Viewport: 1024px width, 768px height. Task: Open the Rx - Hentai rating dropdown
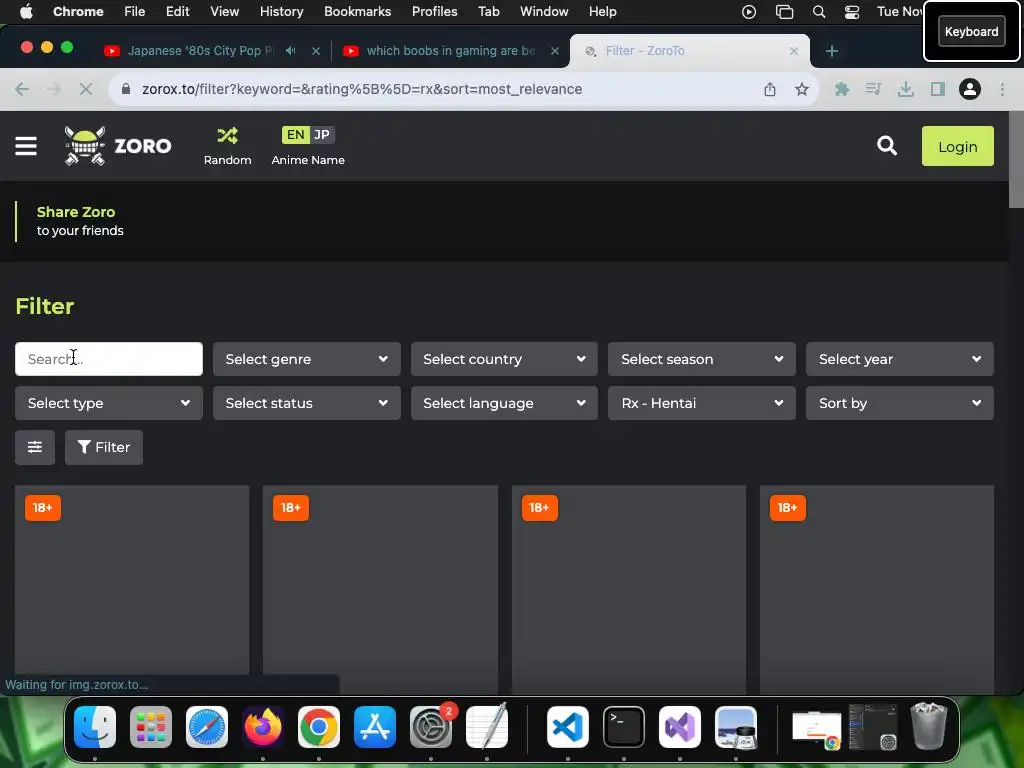(x=701, y=403)
